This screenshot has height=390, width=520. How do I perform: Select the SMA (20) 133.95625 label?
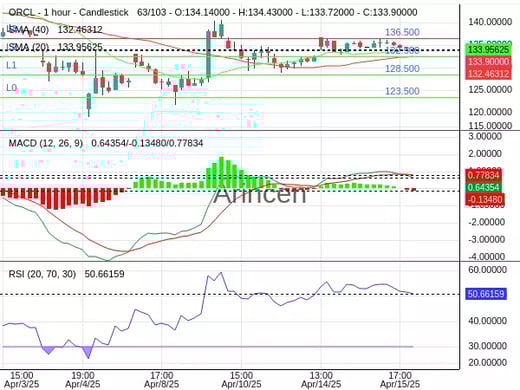pyautogui.click(x=55, y=47)
